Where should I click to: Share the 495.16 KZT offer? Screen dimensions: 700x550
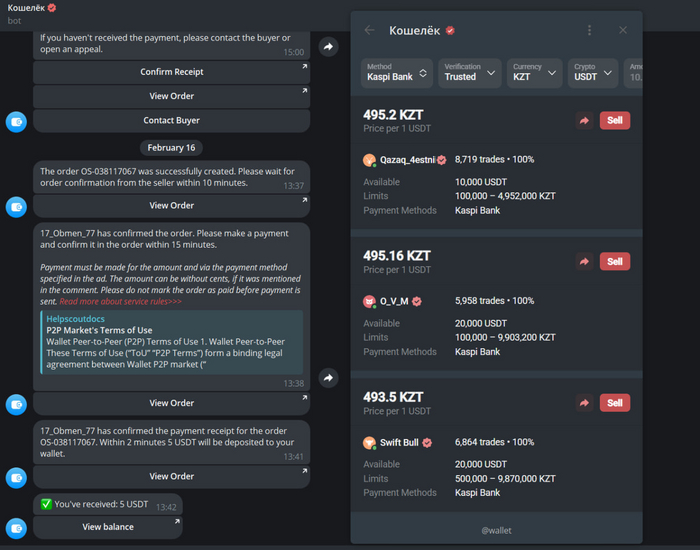click(x=584, y=262)
